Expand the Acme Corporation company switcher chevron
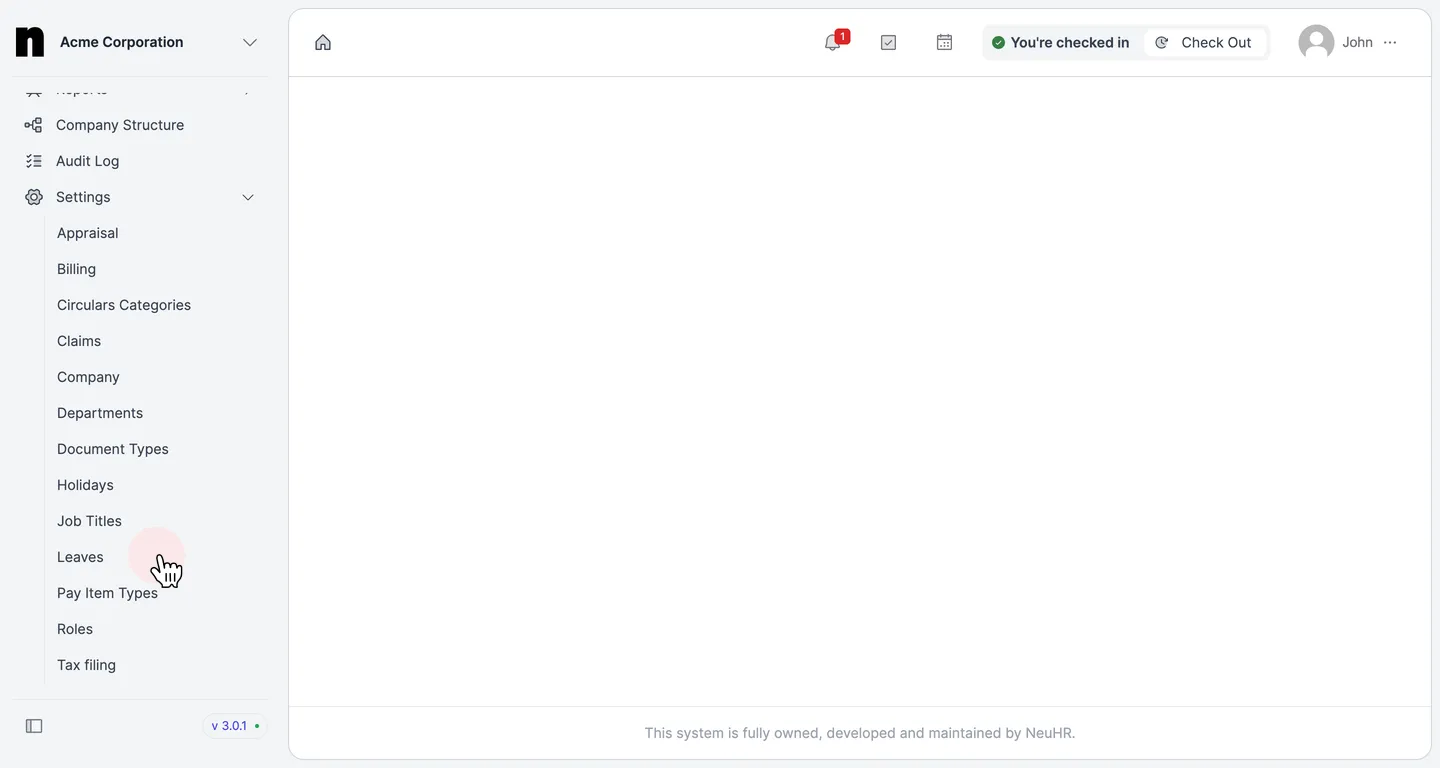1440x768 pixels. coord(250,42)
